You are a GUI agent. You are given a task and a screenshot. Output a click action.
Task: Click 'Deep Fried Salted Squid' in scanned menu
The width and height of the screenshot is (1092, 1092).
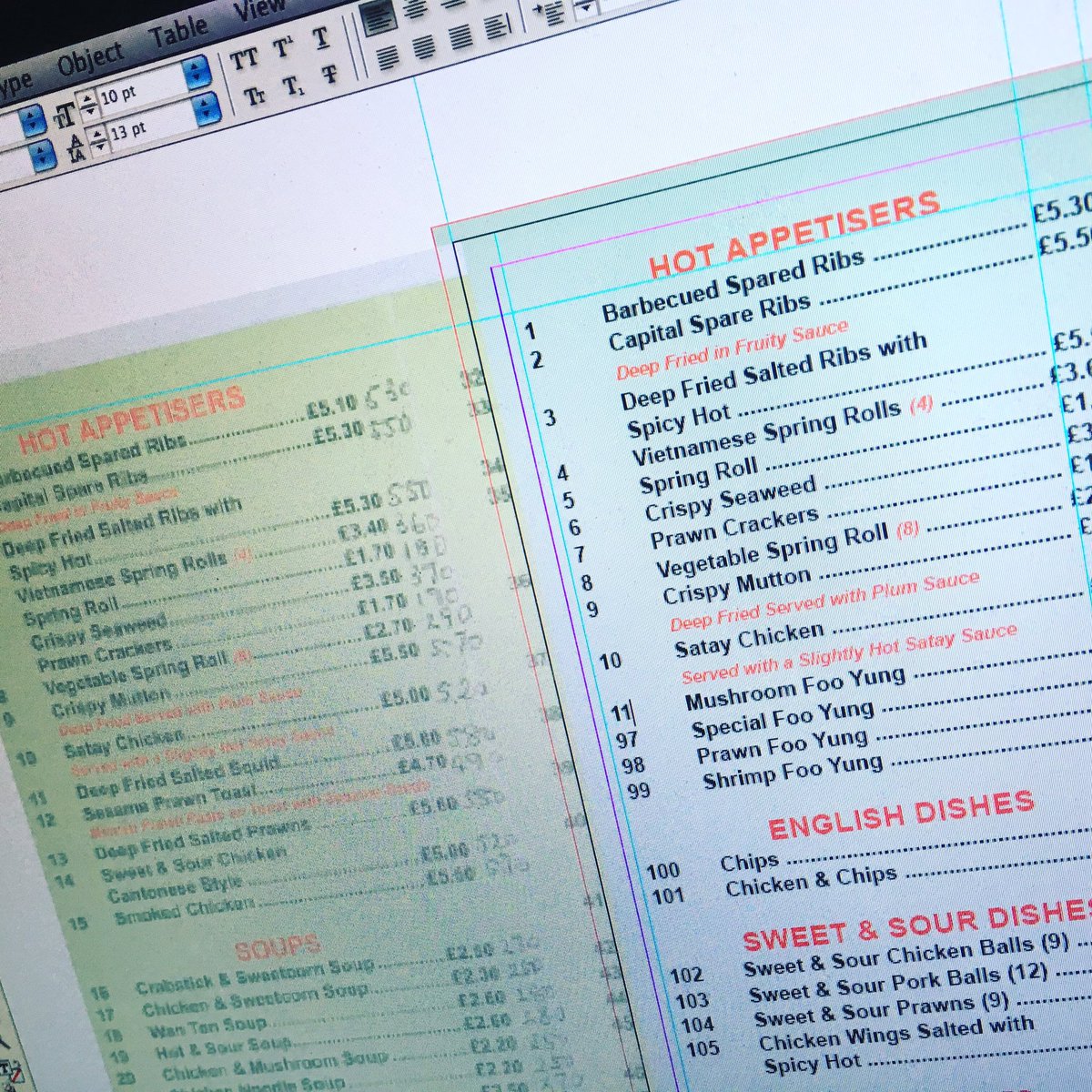click(x=177, y=780)
